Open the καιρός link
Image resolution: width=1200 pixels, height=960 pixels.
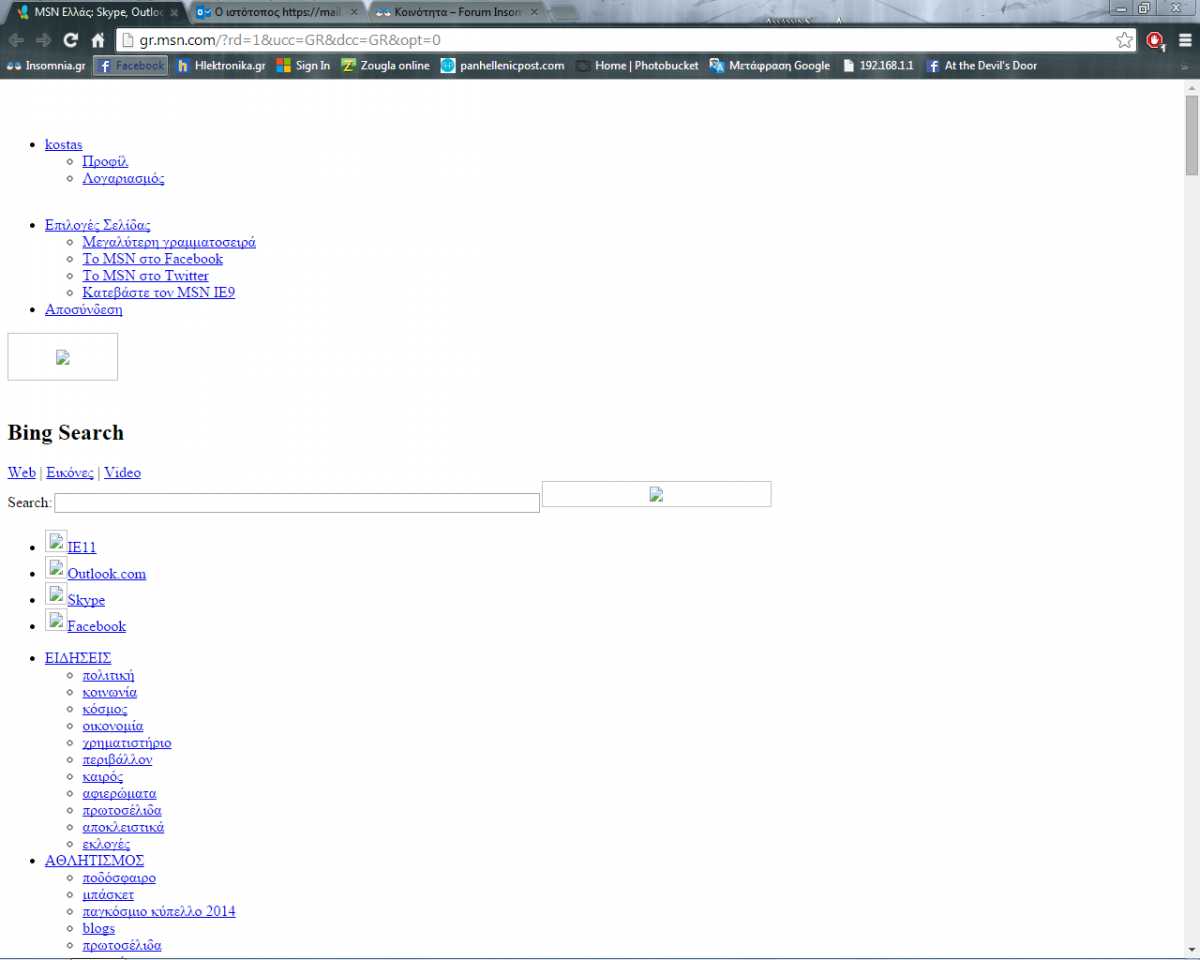(103, 777)
